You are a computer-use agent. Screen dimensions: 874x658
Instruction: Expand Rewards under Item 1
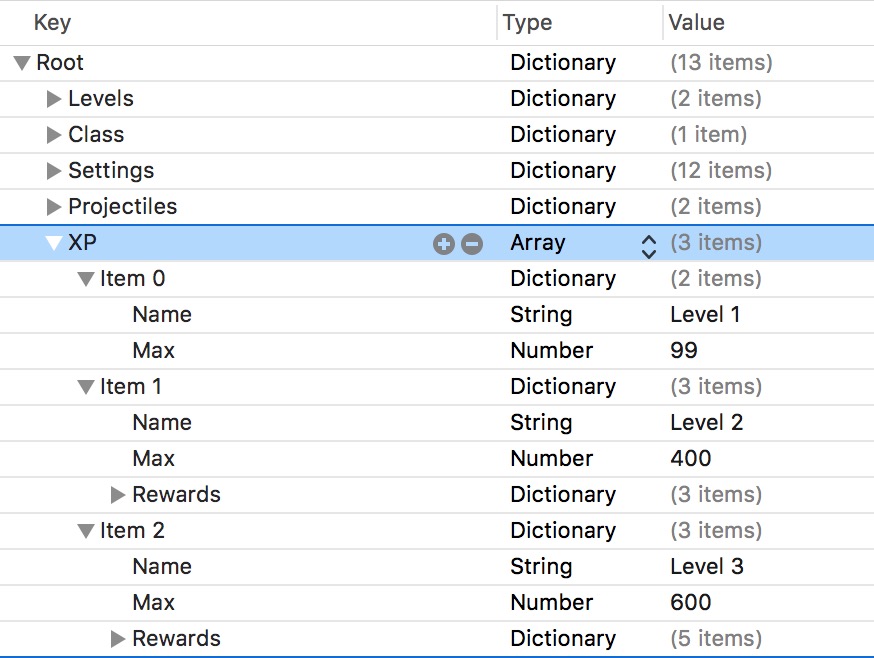[118, 495]
